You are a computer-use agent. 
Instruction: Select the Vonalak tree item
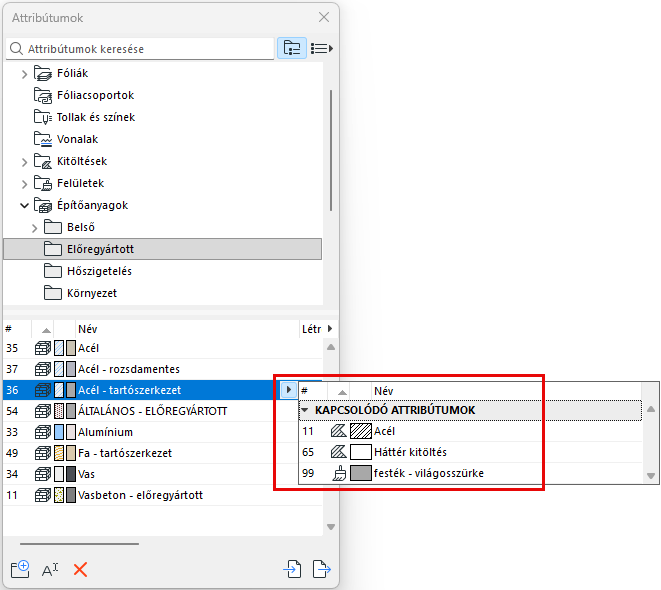pyautogui.click(x=77, y=139)
